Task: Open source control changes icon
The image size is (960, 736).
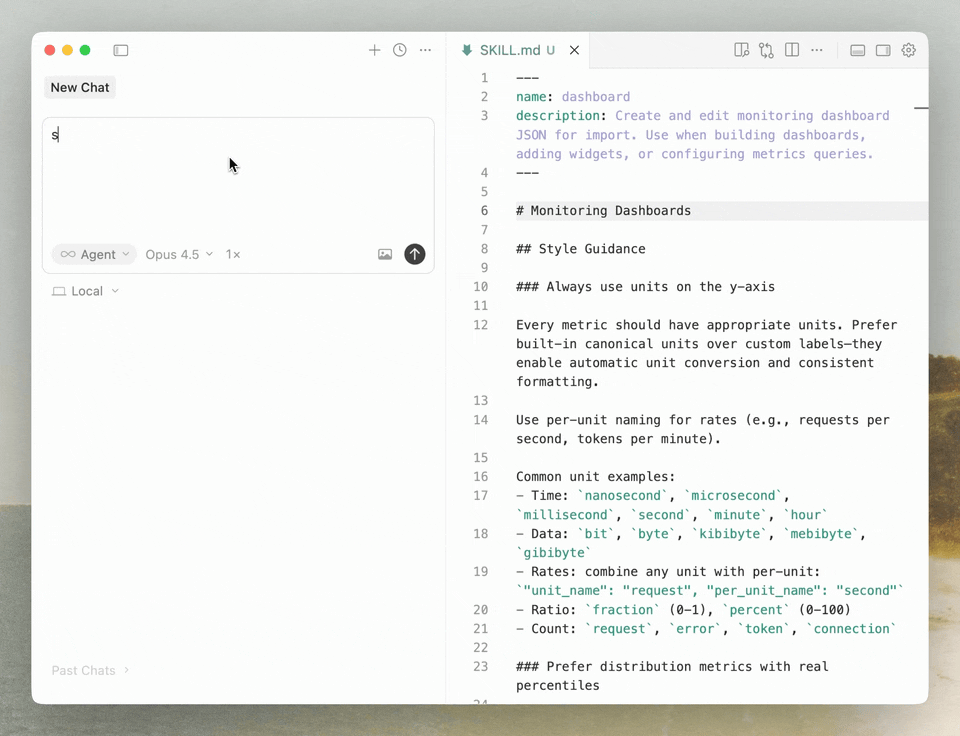Action: click(x=766, y=50)
